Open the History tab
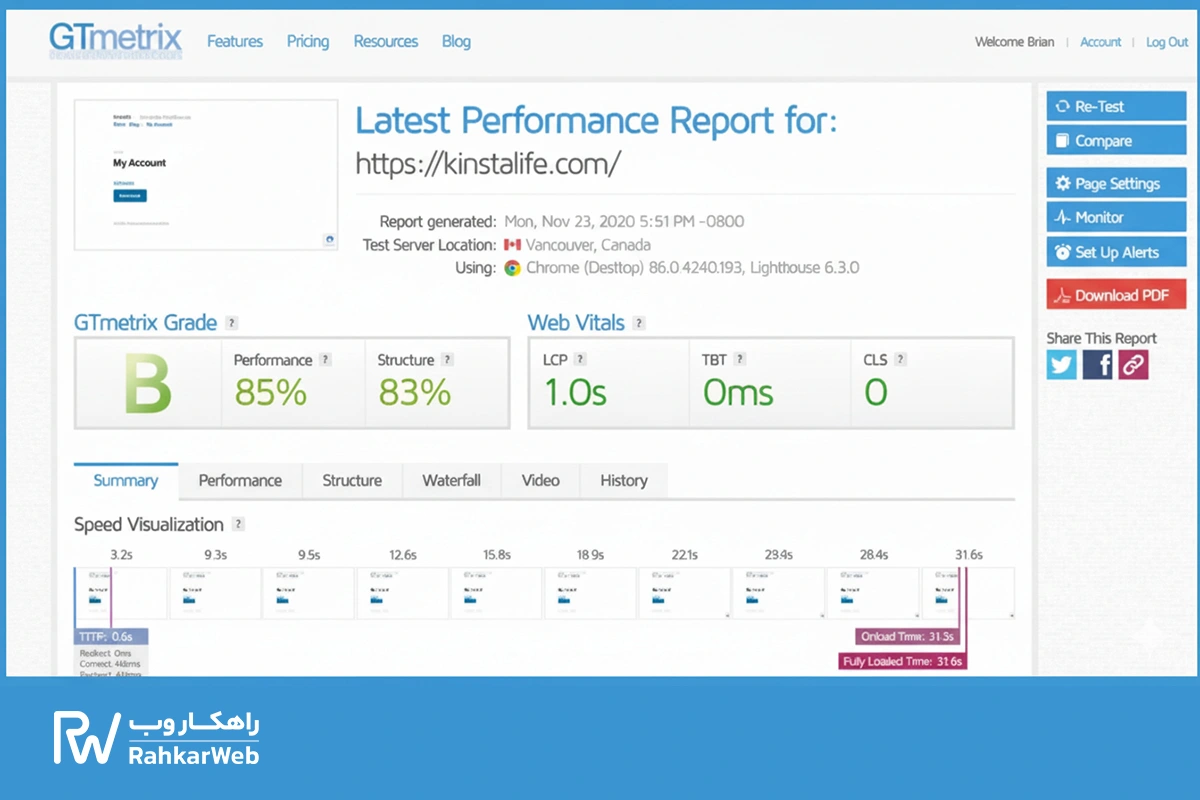 tap(624, 481)
